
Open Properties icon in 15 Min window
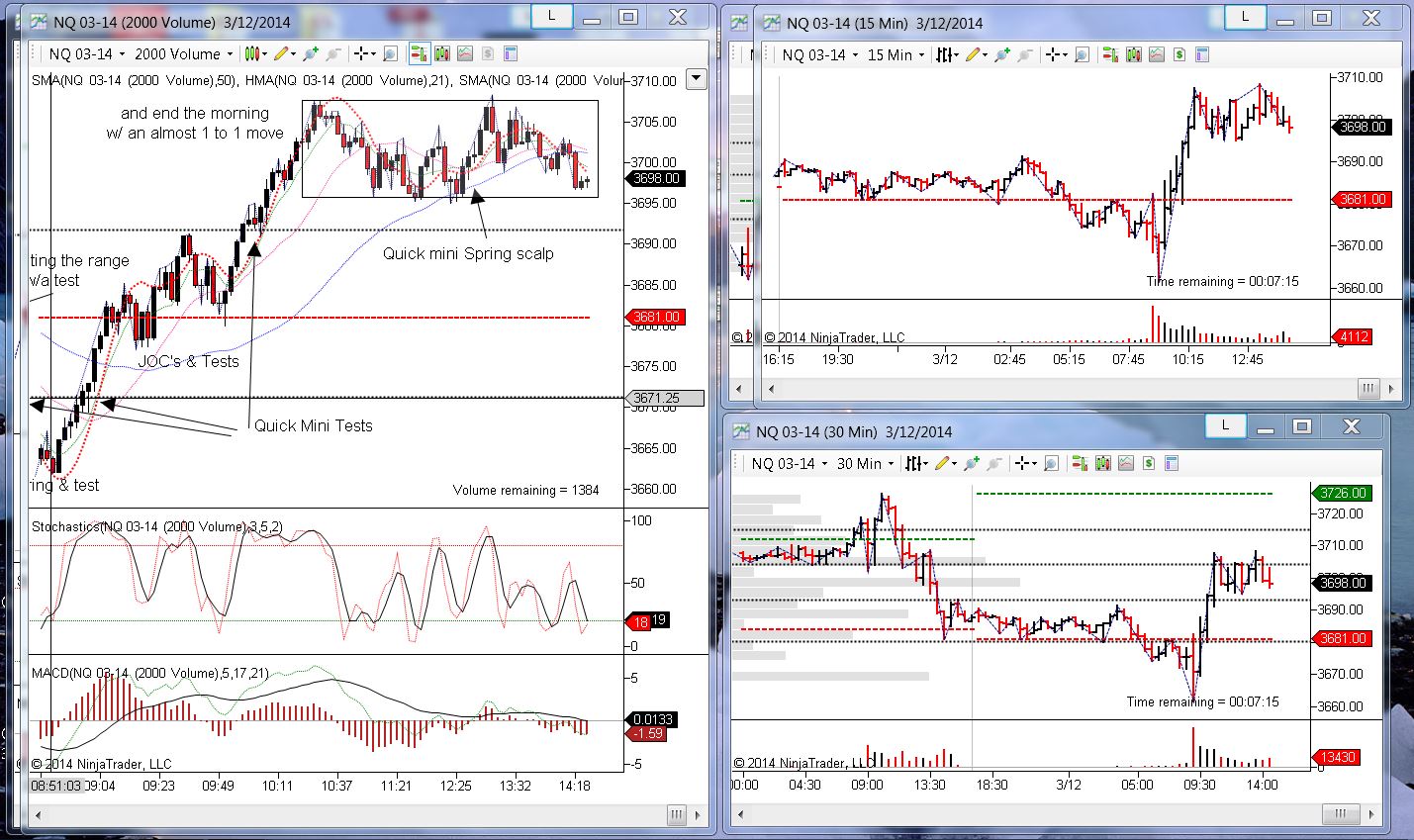tap(1201, 55)
